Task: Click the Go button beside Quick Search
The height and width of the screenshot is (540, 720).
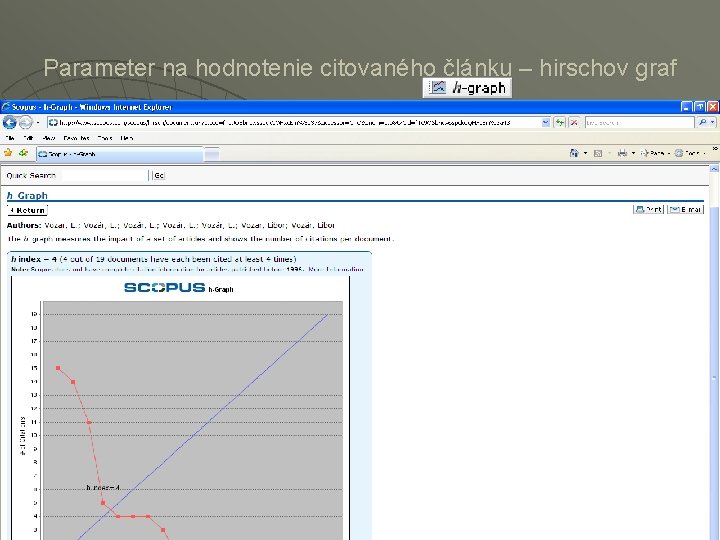Action: pos(158,175)
